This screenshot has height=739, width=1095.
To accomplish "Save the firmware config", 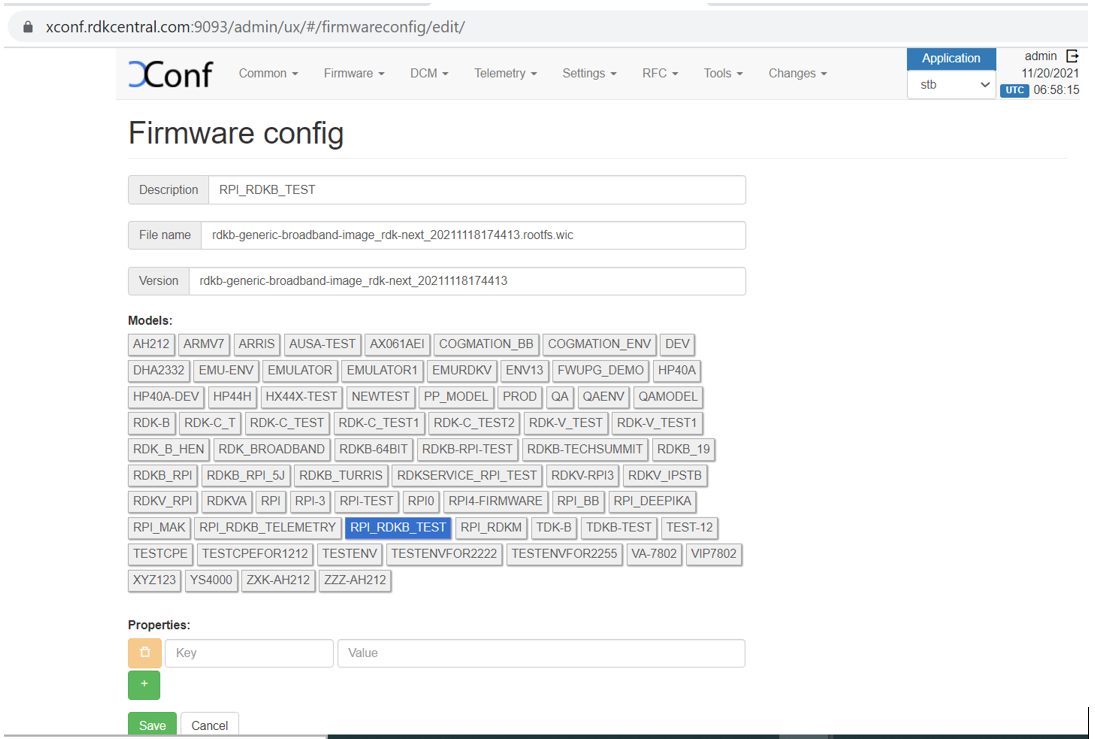I will pos(152,725).
